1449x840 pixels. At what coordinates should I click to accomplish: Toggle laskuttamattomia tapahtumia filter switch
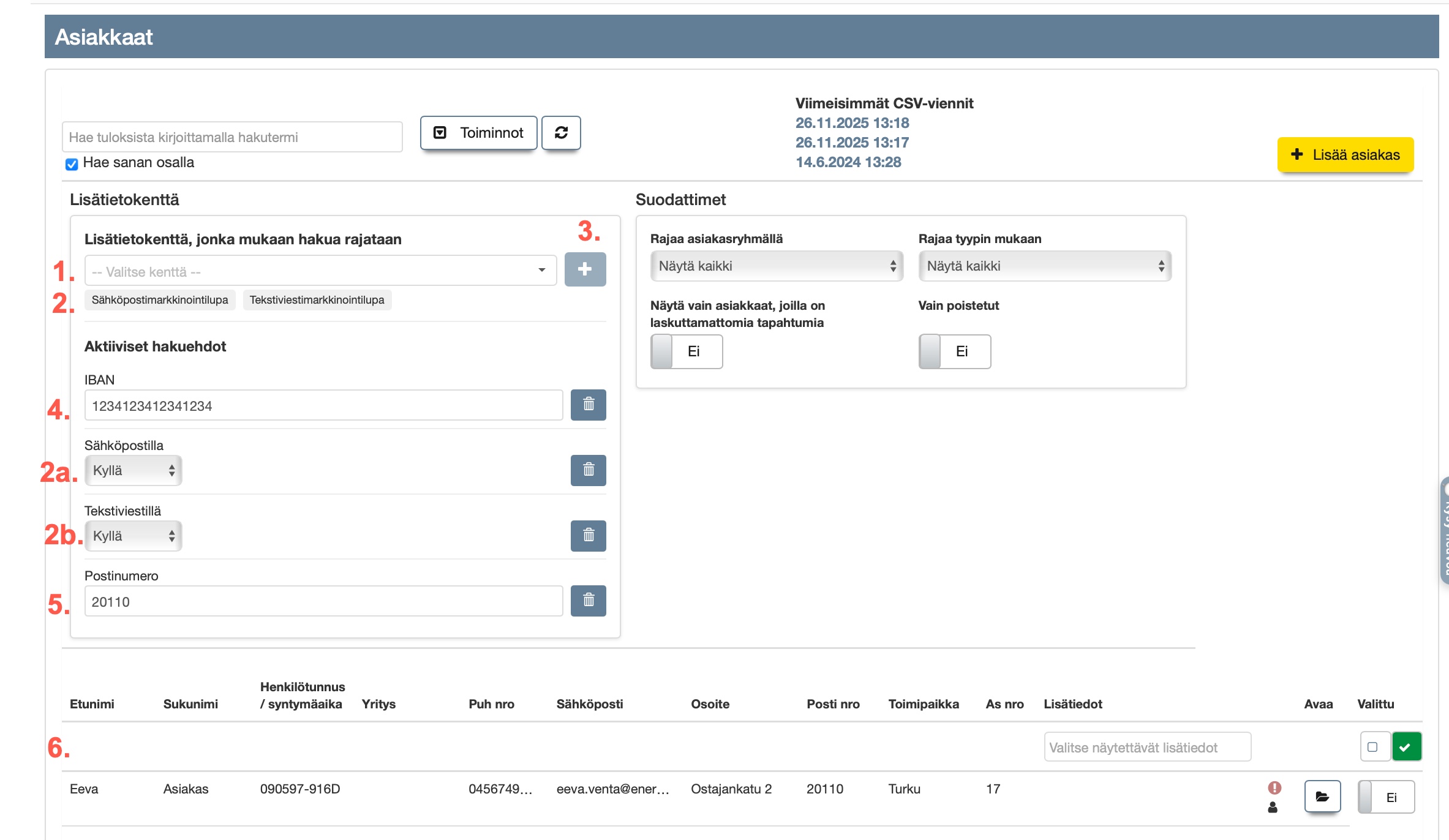pos(686,351)
